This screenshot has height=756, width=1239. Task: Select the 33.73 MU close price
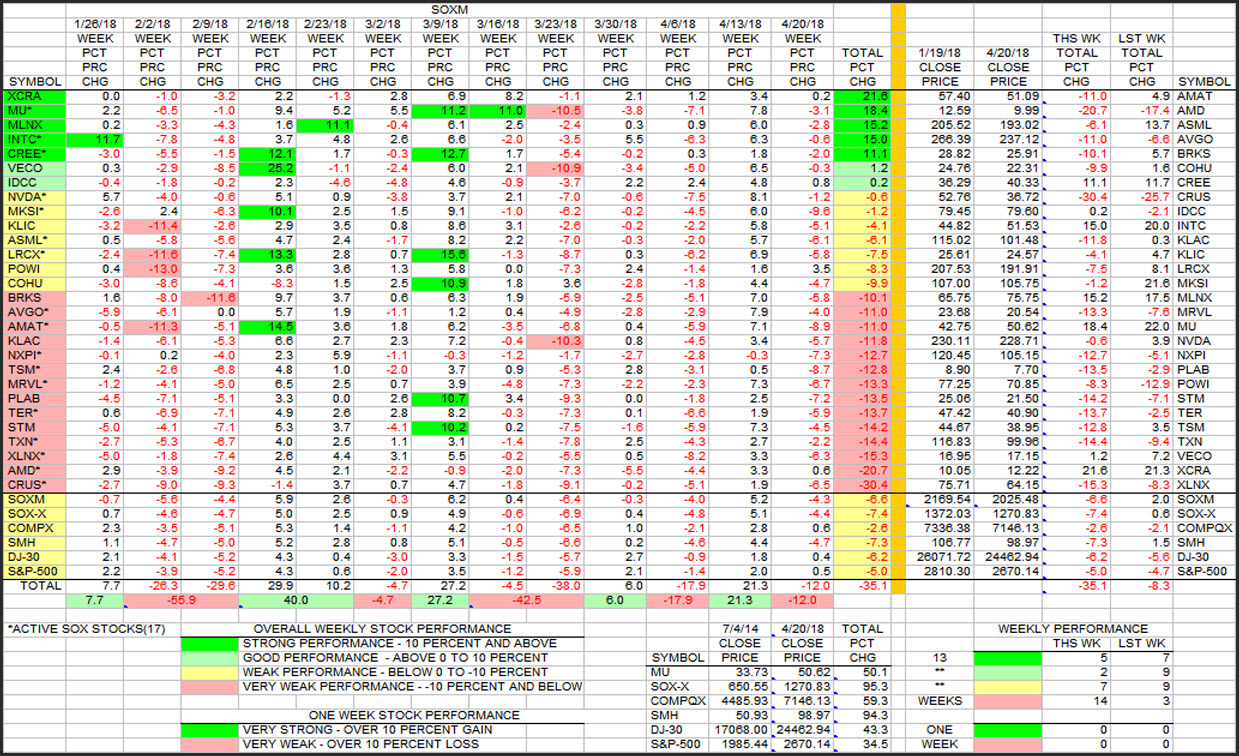(740, 672)
